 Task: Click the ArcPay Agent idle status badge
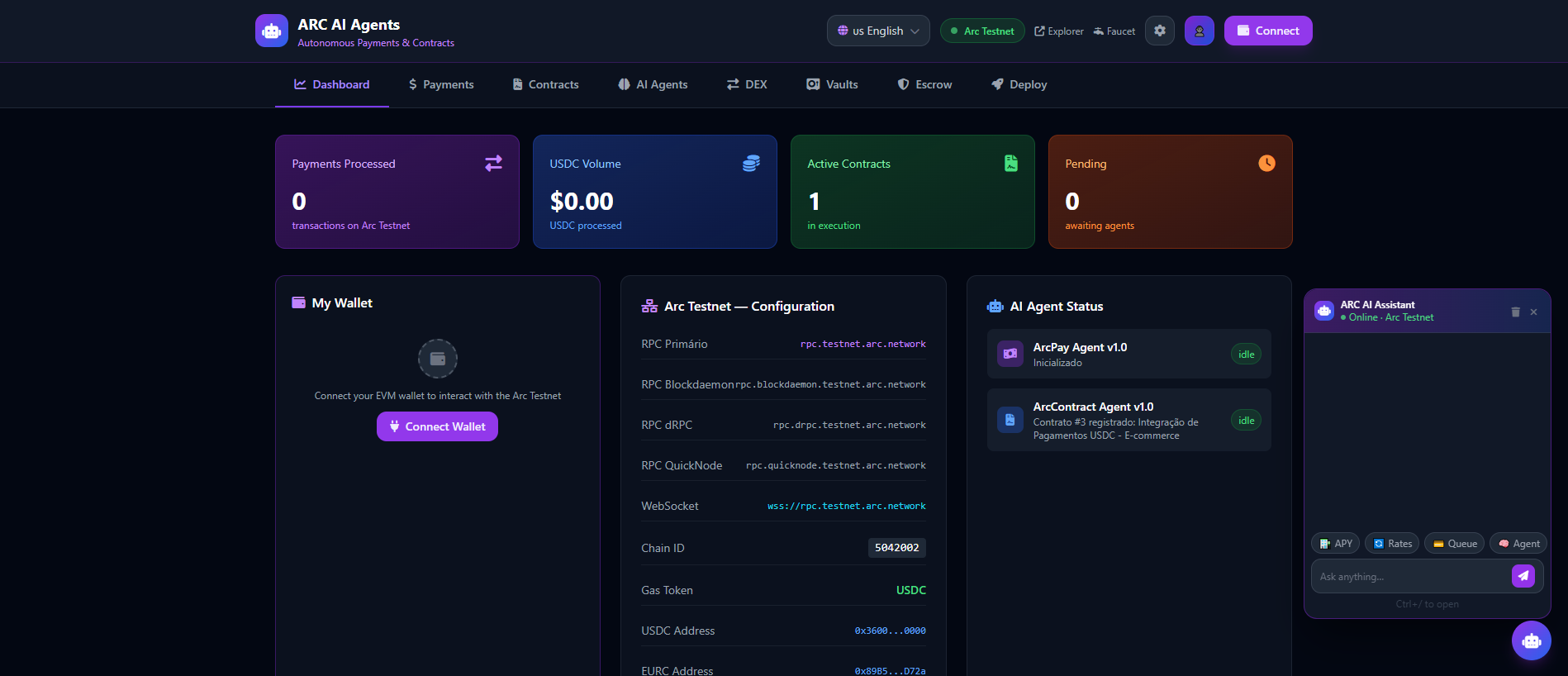coord(1246,354)
